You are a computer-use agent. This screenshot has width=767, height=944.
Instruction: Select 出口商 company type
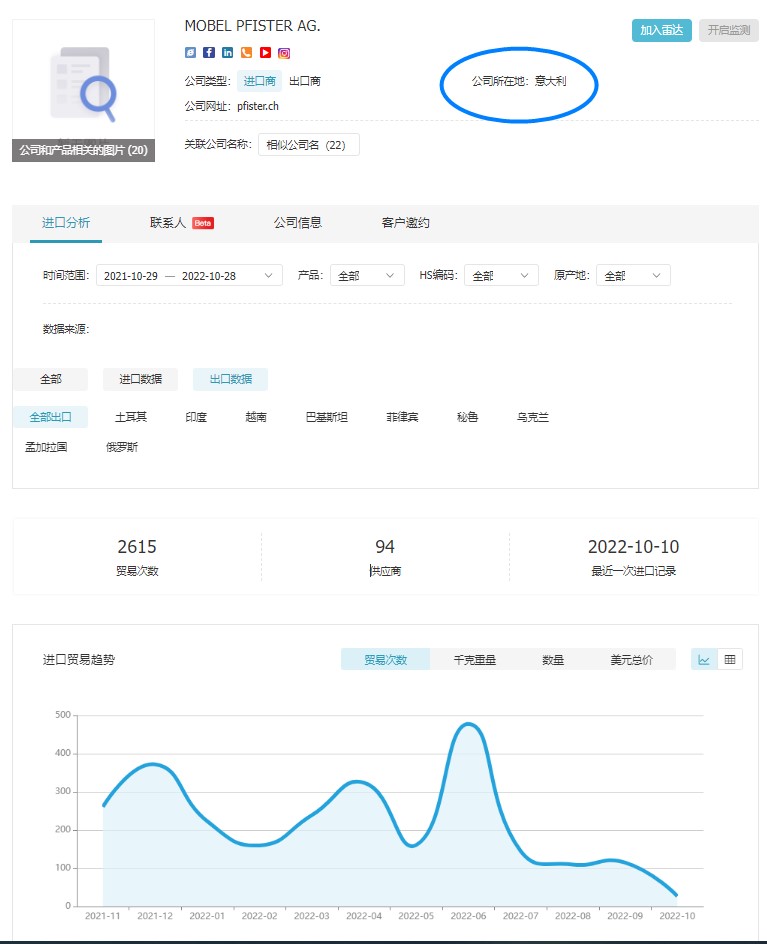tap(305, 81)
